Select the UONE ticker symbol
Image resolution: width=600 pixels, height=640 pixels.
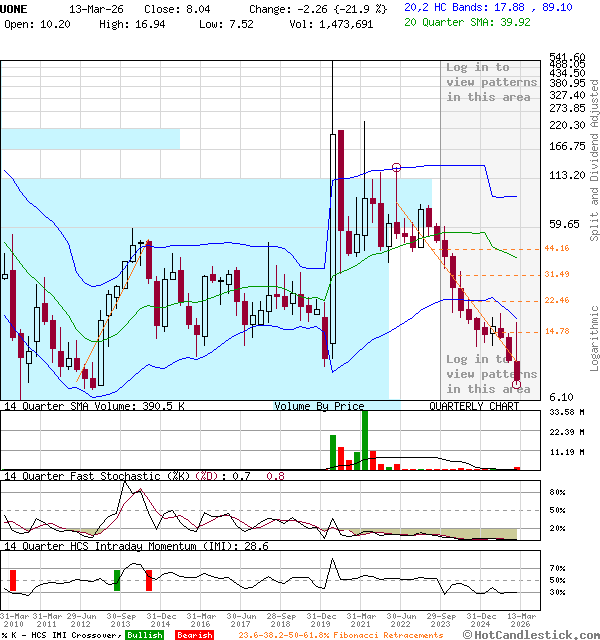pyautogui.click(x=16, y=8)
